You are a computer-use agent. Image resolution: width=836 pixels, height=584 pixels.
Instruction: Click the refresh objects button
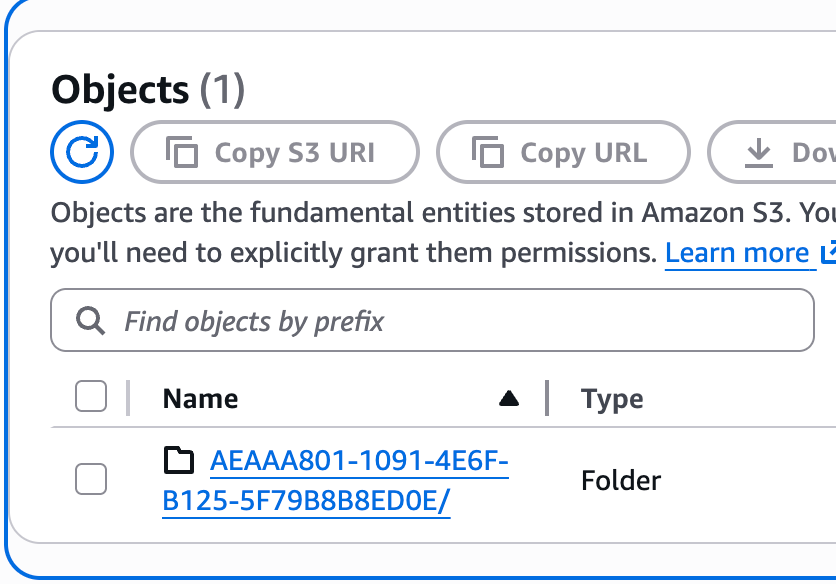click(82, 153)
